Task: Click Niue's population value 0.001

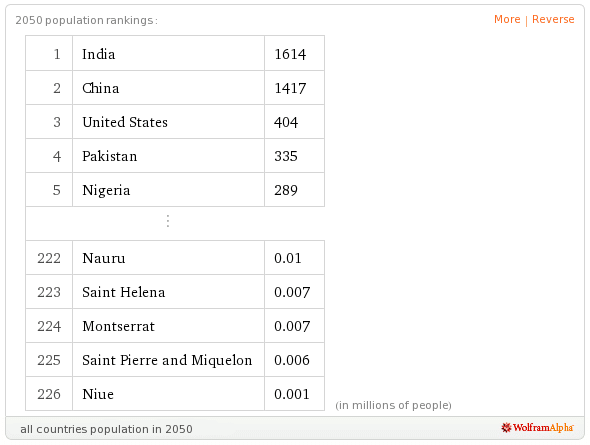Action: click(x=292, y=394)
